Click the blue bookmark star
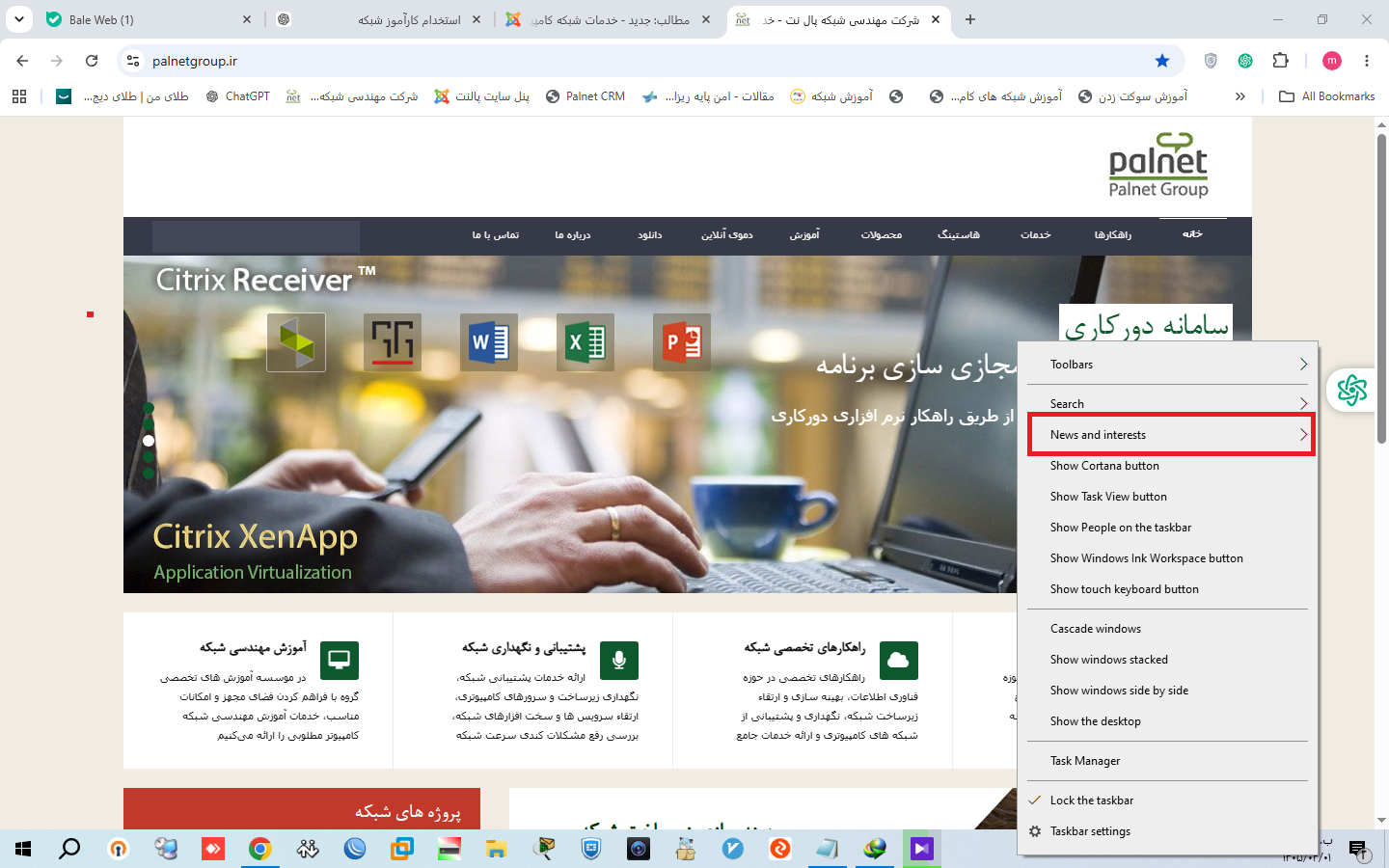Image resolution: width=1389 pixels, height=868 pixels. [x=1162, y=61]
